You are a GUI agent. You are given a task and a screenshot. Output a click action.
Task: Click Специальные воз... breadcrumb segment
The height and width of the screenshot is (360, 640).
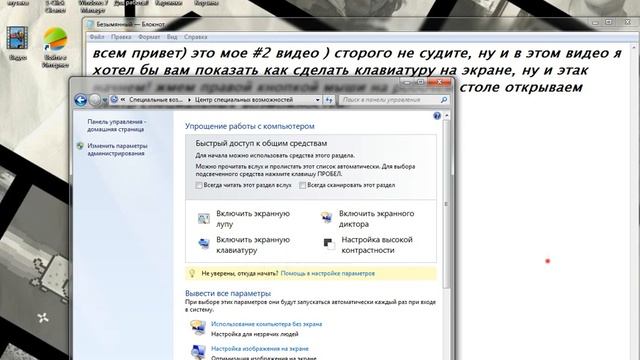click(x=156, y=100)
